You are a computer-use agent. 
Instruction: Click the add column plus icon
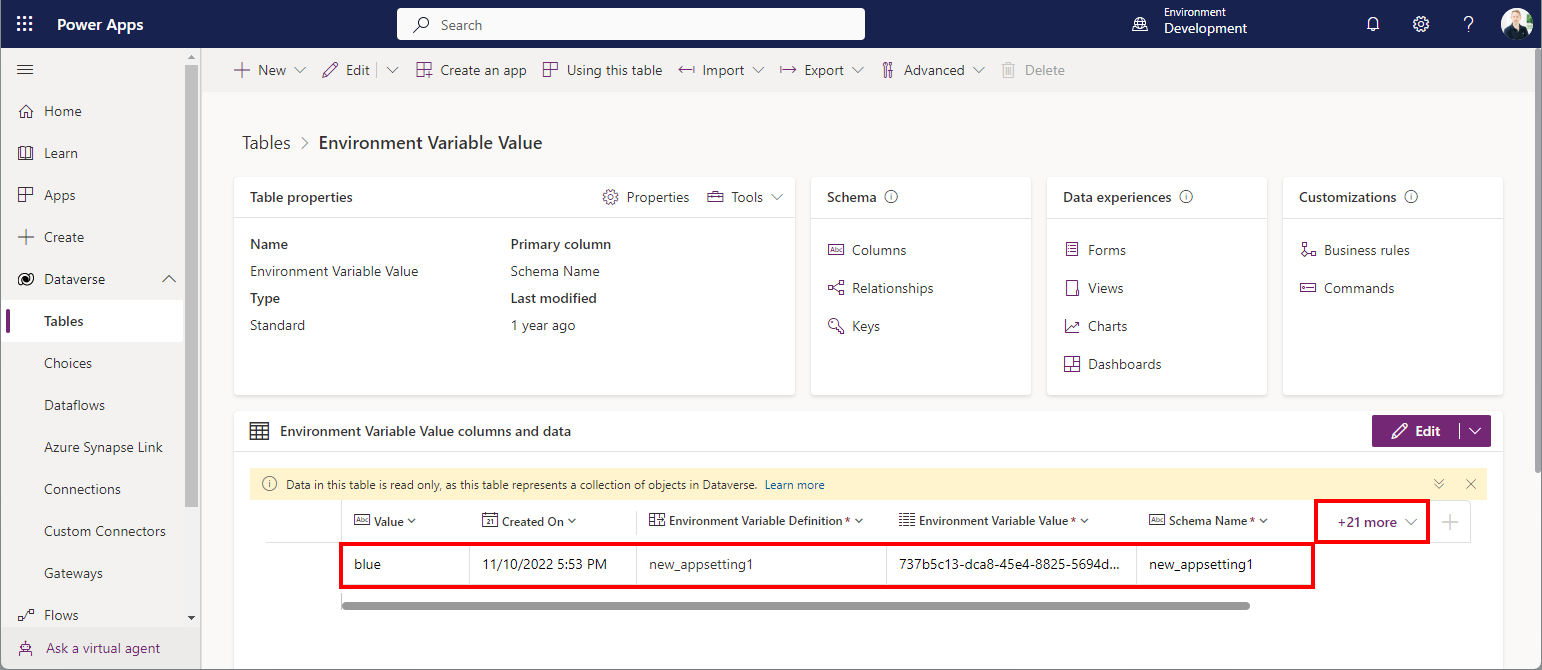click(x=1450, y=522)
